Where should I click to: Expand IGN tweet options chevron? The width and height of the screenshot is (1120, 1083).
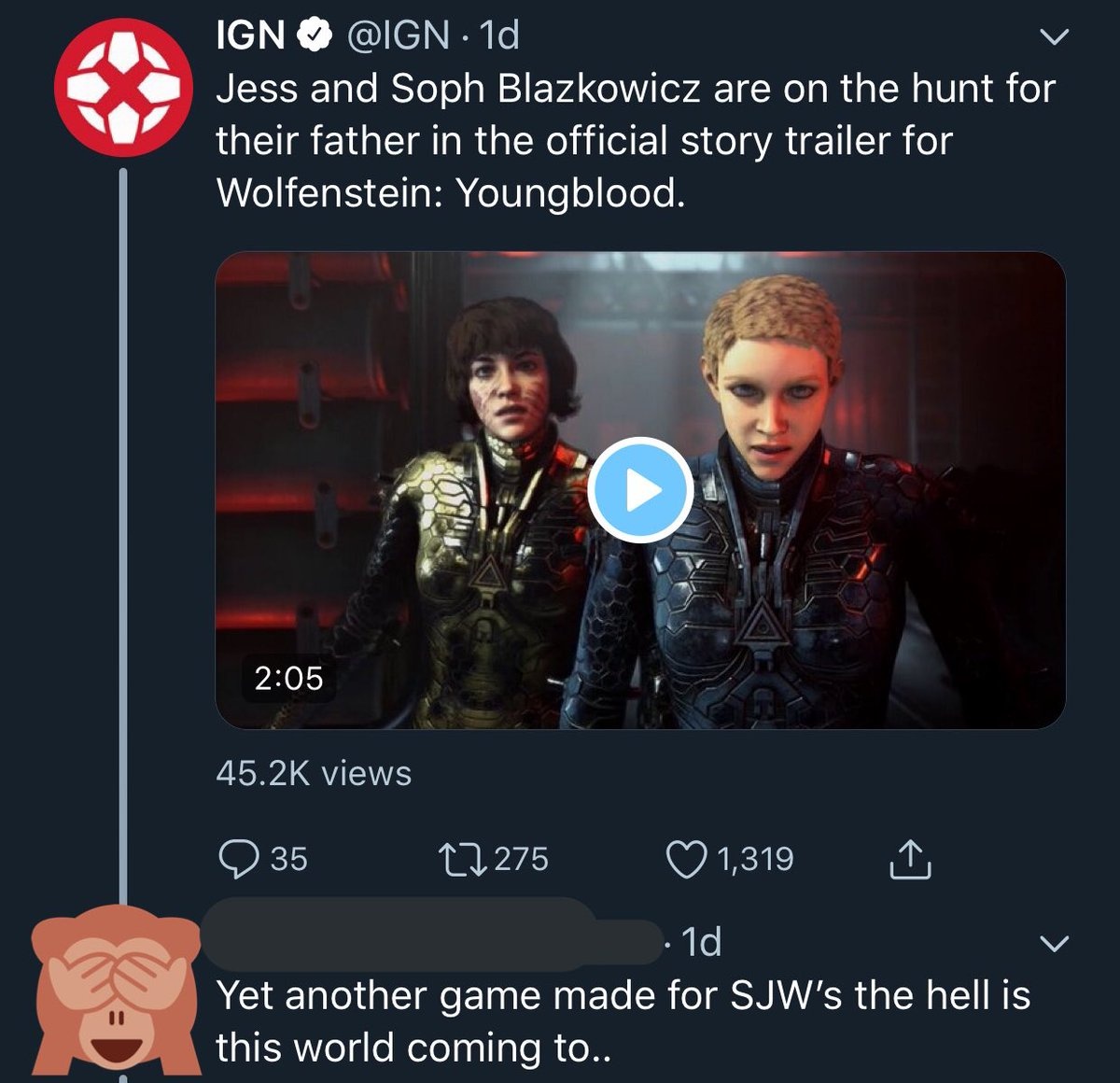[1054, 37]
